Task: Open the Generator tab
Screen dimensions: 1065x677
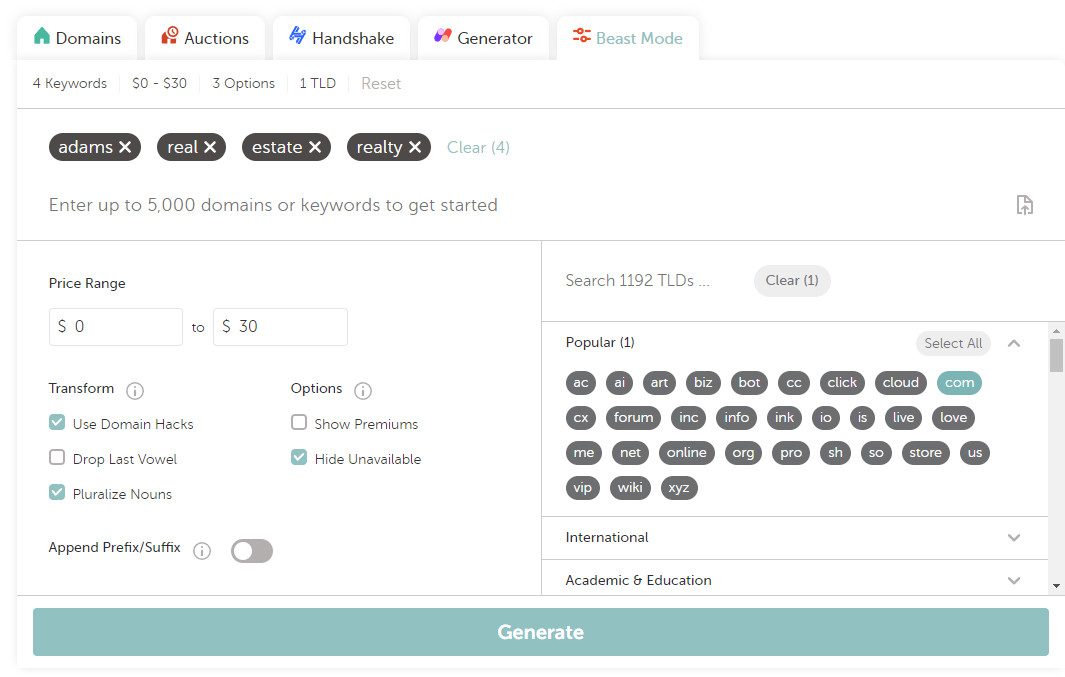Action: pos(484,37)
